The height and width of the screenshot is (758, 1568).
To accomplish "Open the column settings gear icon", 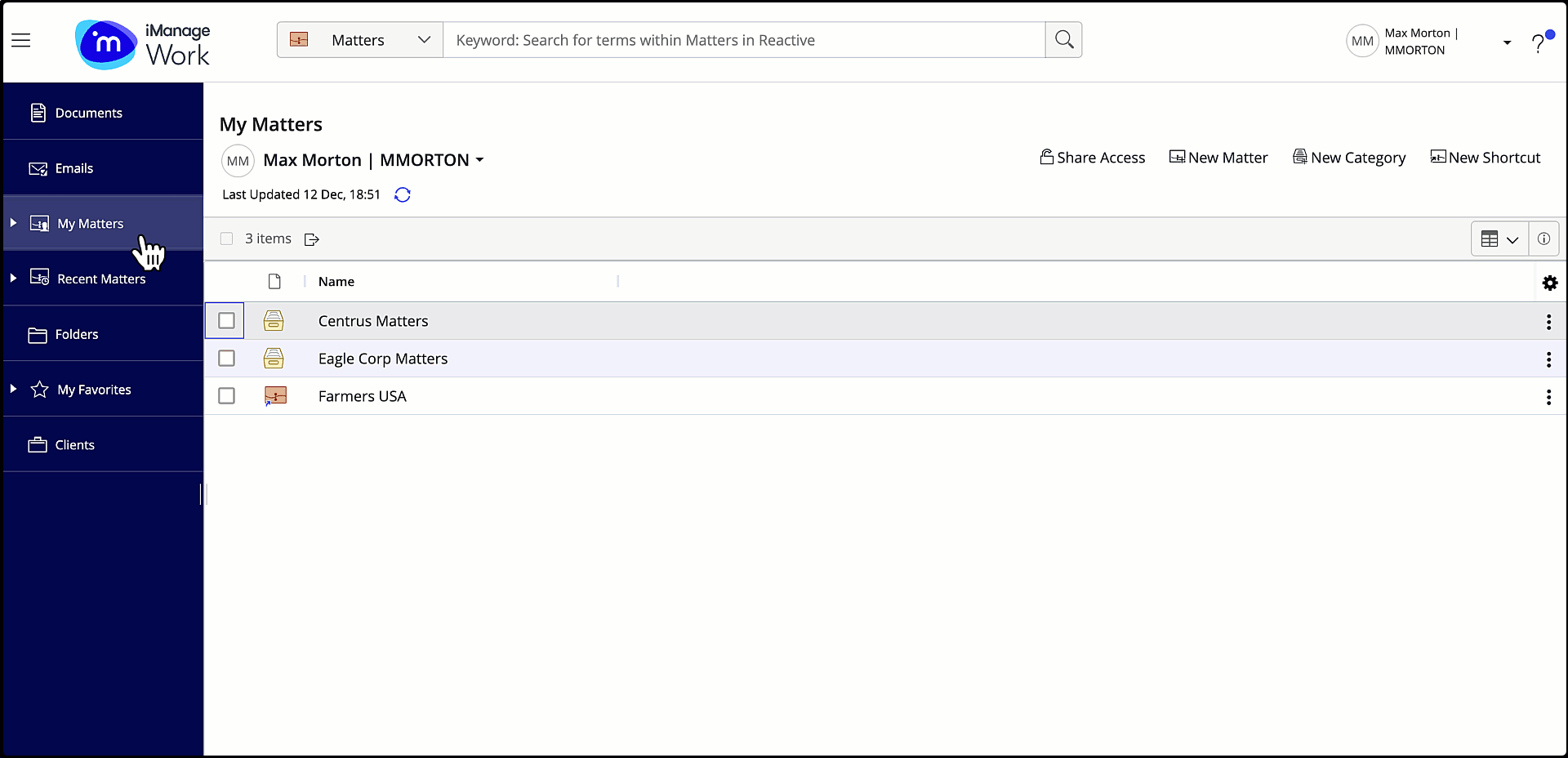I will (1550, 283).
